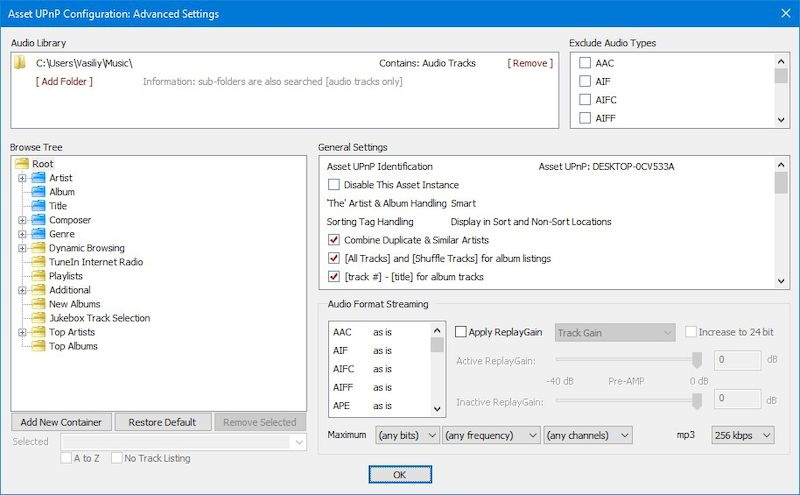Click the Inactive ReplayGain dB value field
Screen dimensions: 800x495
click(x=737, y=399)
